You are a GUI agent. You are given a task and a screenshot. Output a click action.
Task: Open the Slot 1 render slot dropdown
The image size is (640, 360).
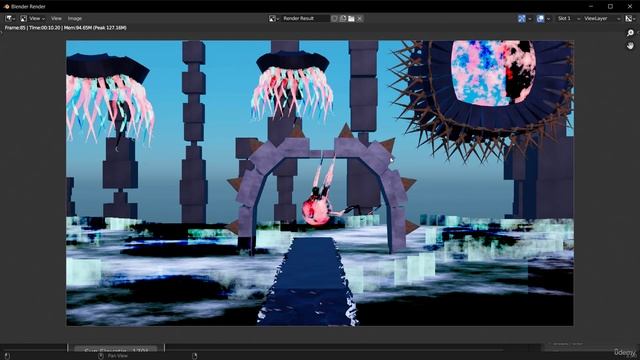click(568, 18)
